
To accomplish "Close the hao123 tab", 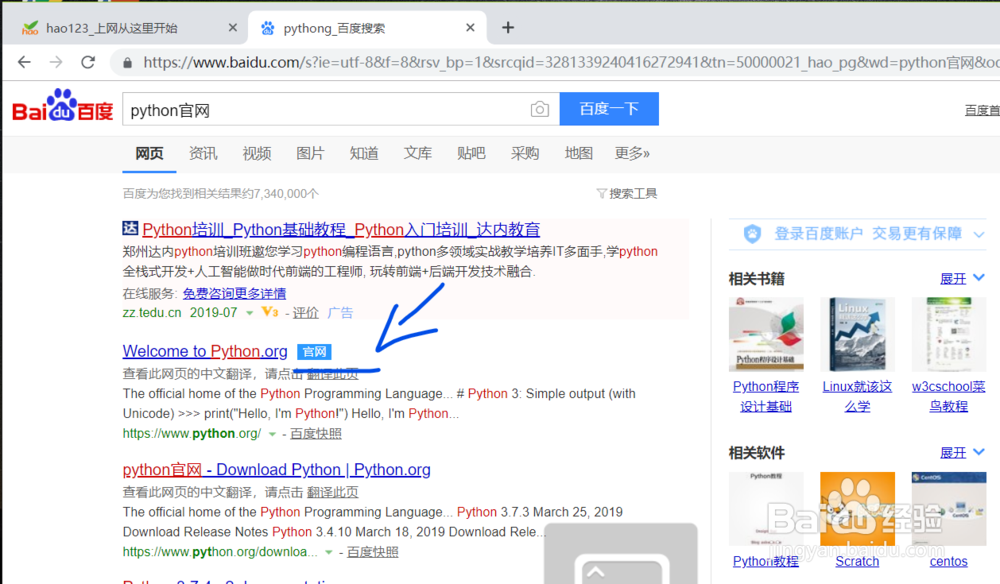I will (233, 27).
